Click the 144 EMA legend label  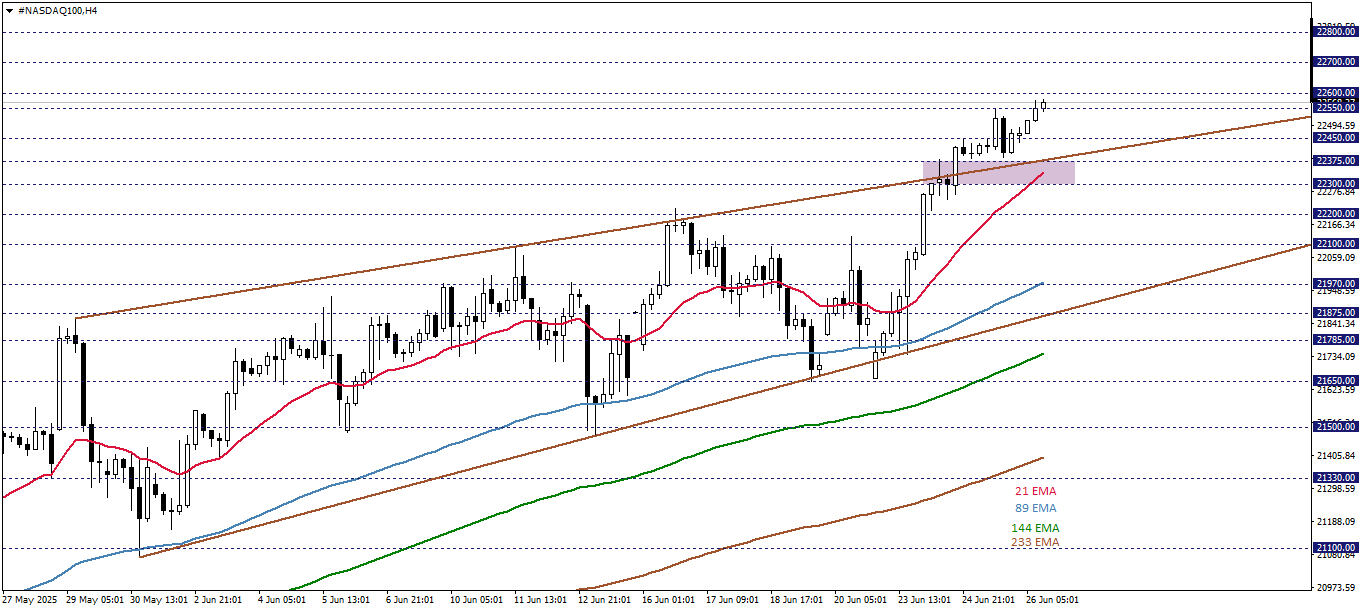1035,527
